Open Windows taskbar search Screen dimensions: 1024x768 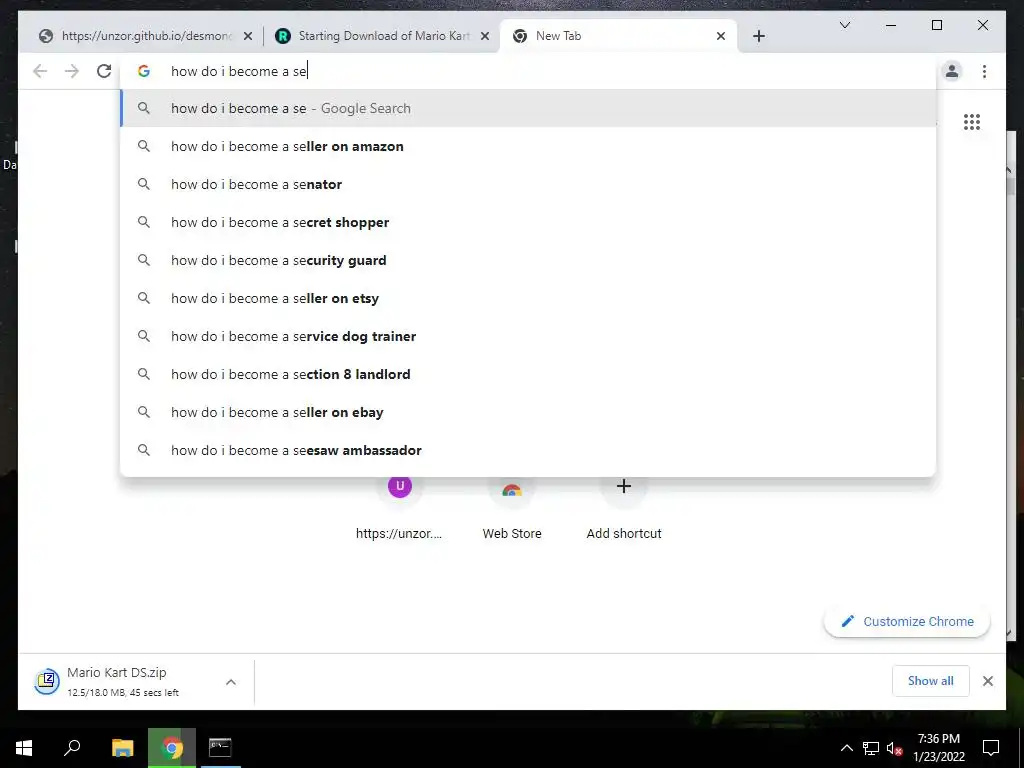(x=72, y=748)
